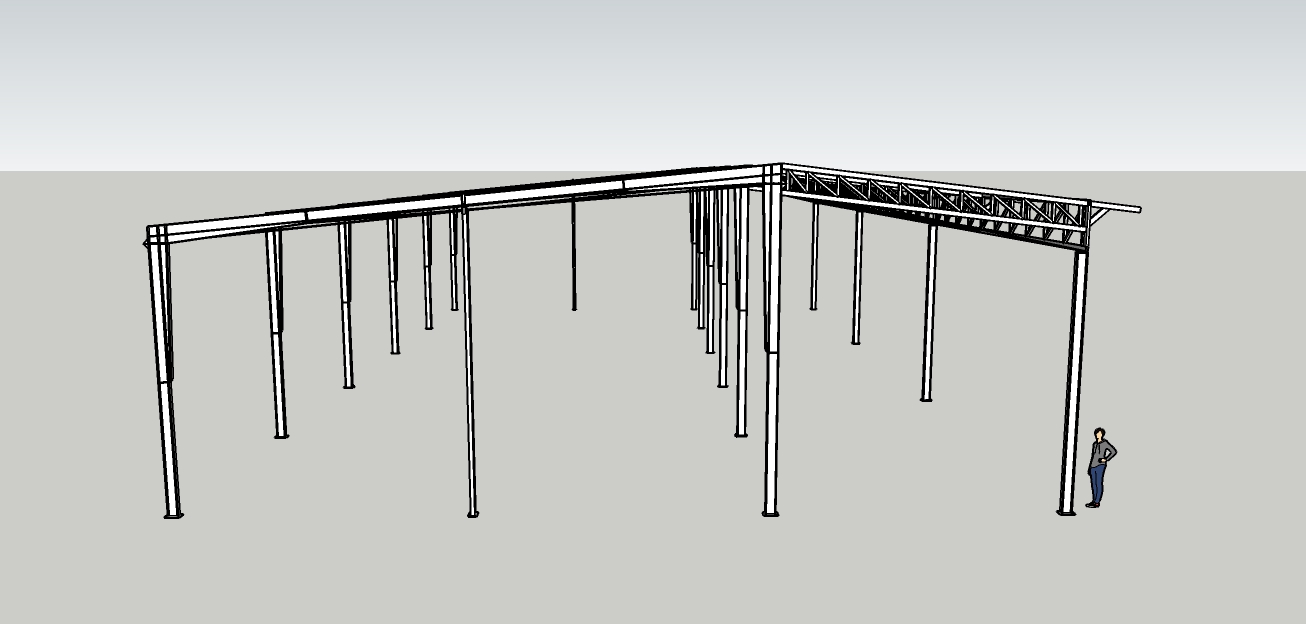Click the empty sky background

[x=650, y=70]
